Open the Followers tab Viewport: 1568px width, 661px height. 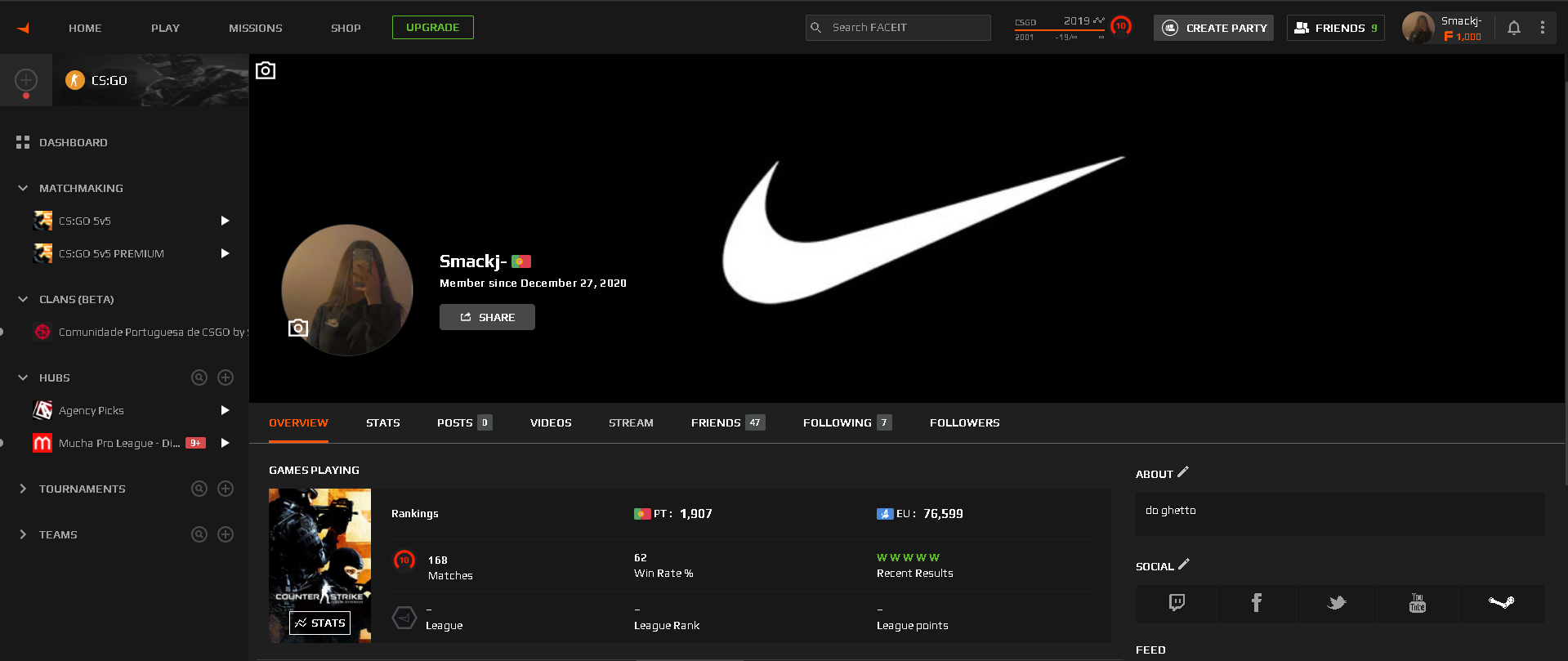click(x=965, y=422)
